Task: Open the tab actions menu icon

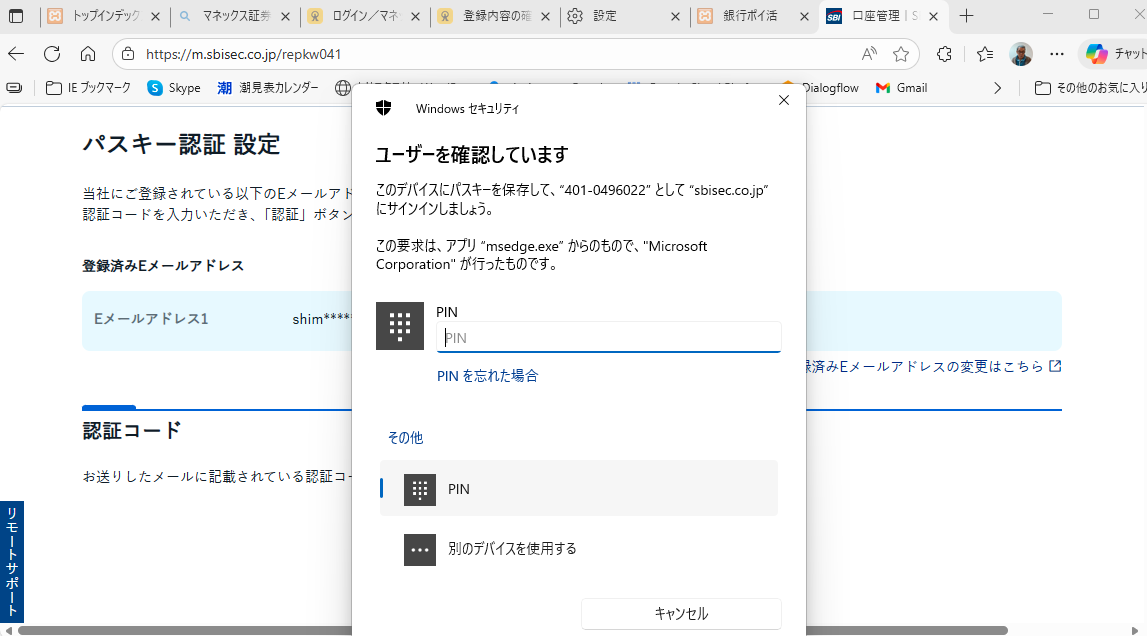Action: point(16,16)
